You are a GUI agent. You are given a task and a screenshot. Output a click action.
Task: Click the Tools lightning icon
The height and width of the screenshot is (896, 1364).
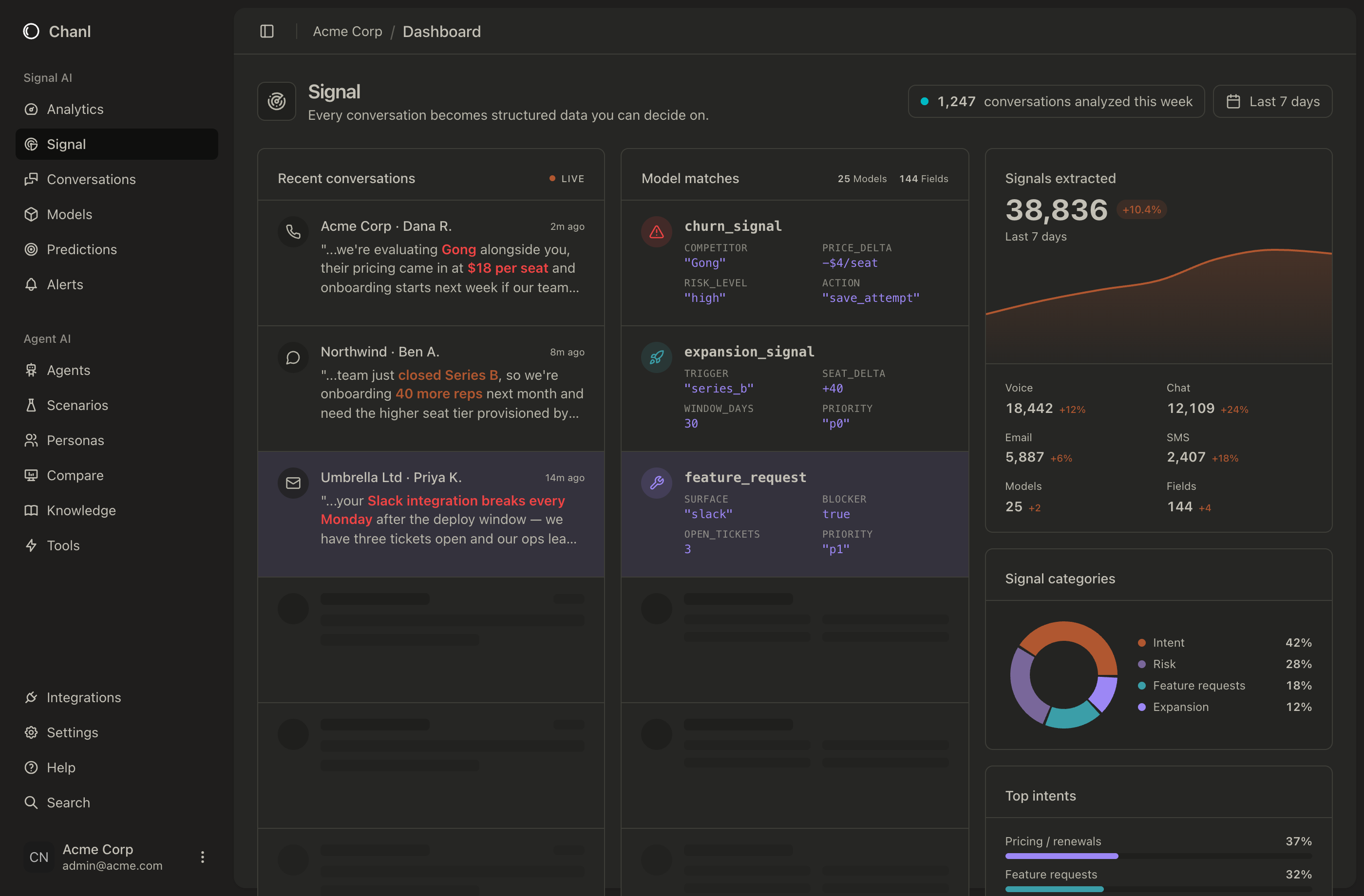click(x=31, y=545)
